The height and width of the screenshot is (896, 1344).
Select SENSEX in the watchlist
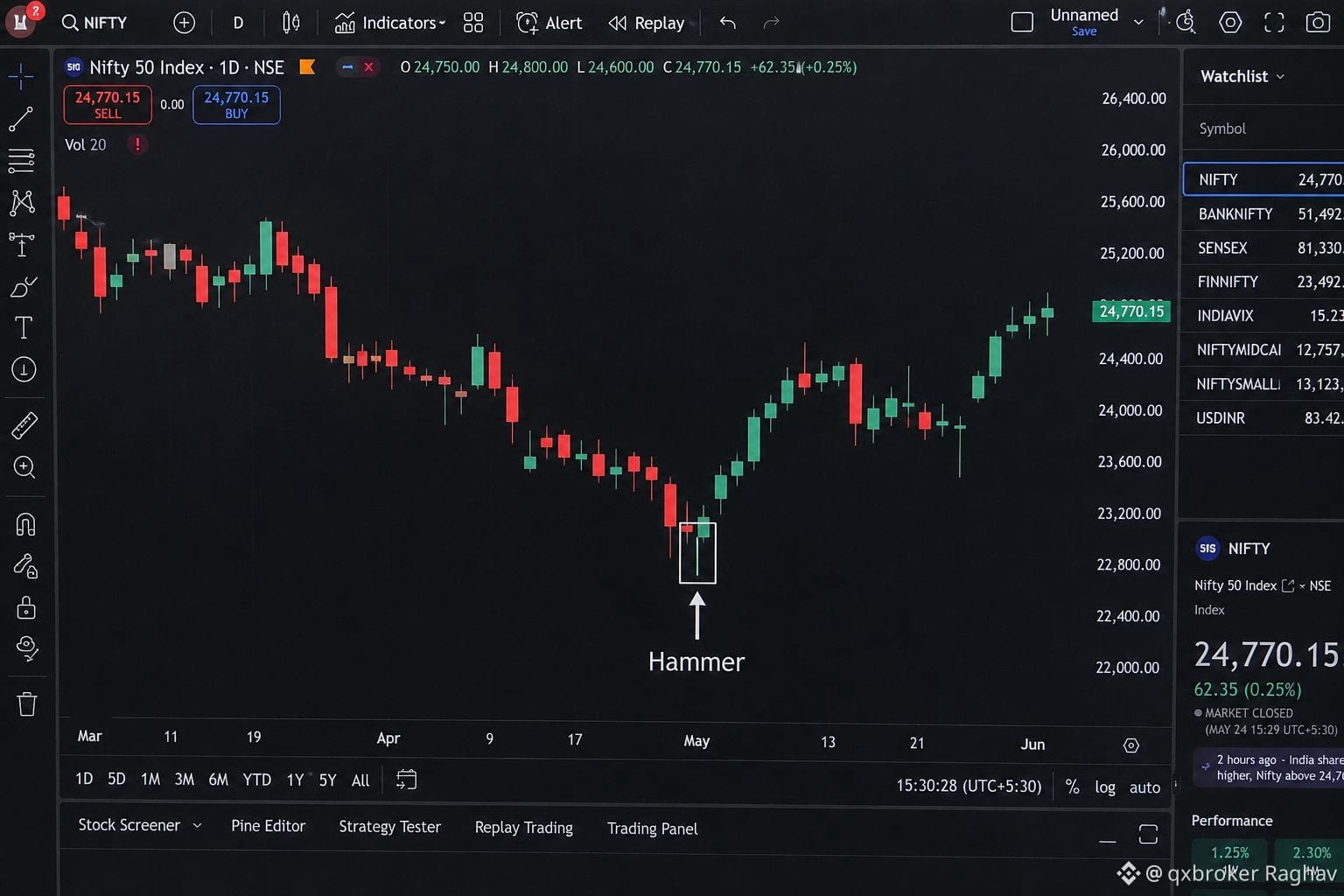coord(1263,248)
